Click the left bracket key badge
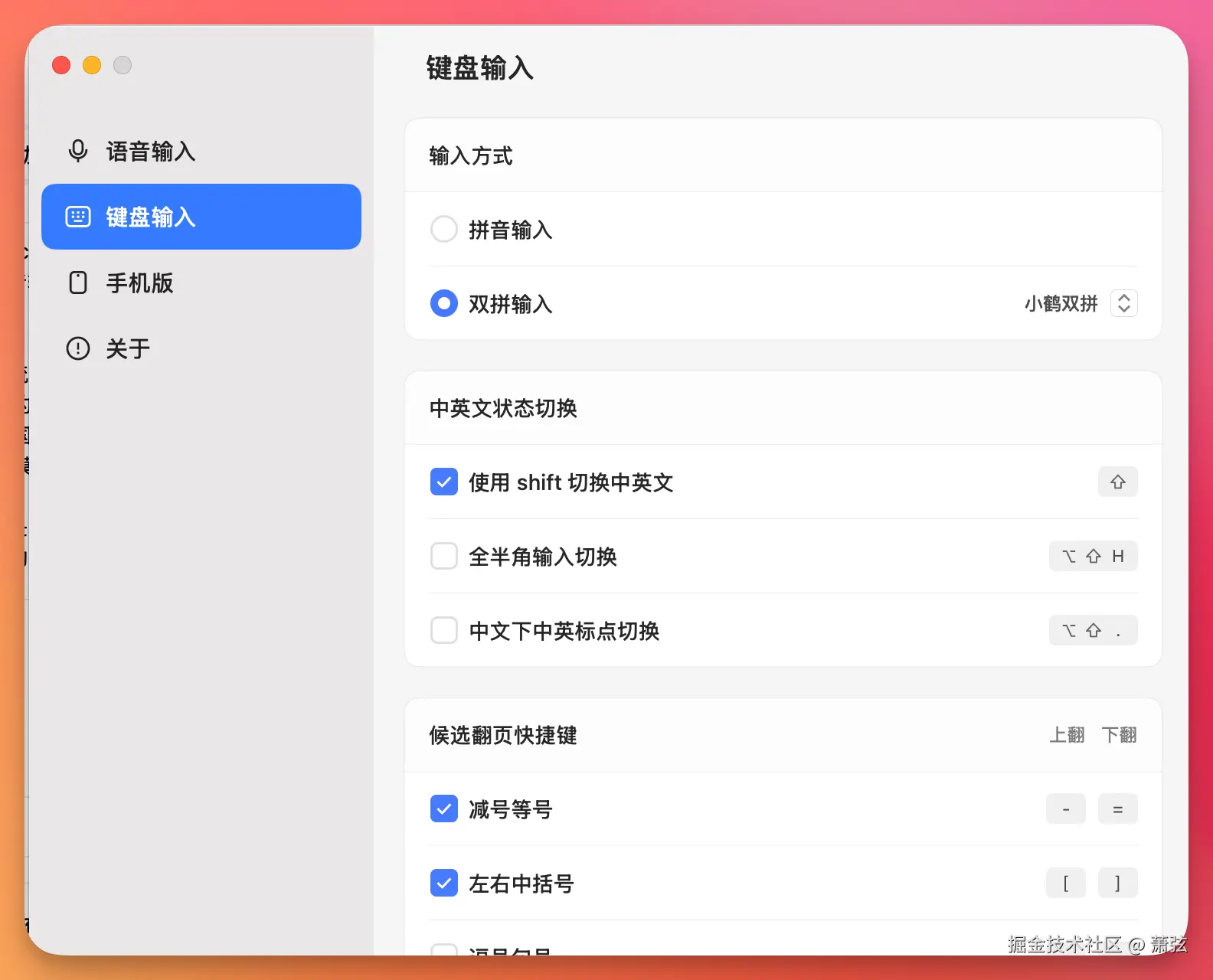This screenshot has width=1213, height=980. click(1066, 883)
